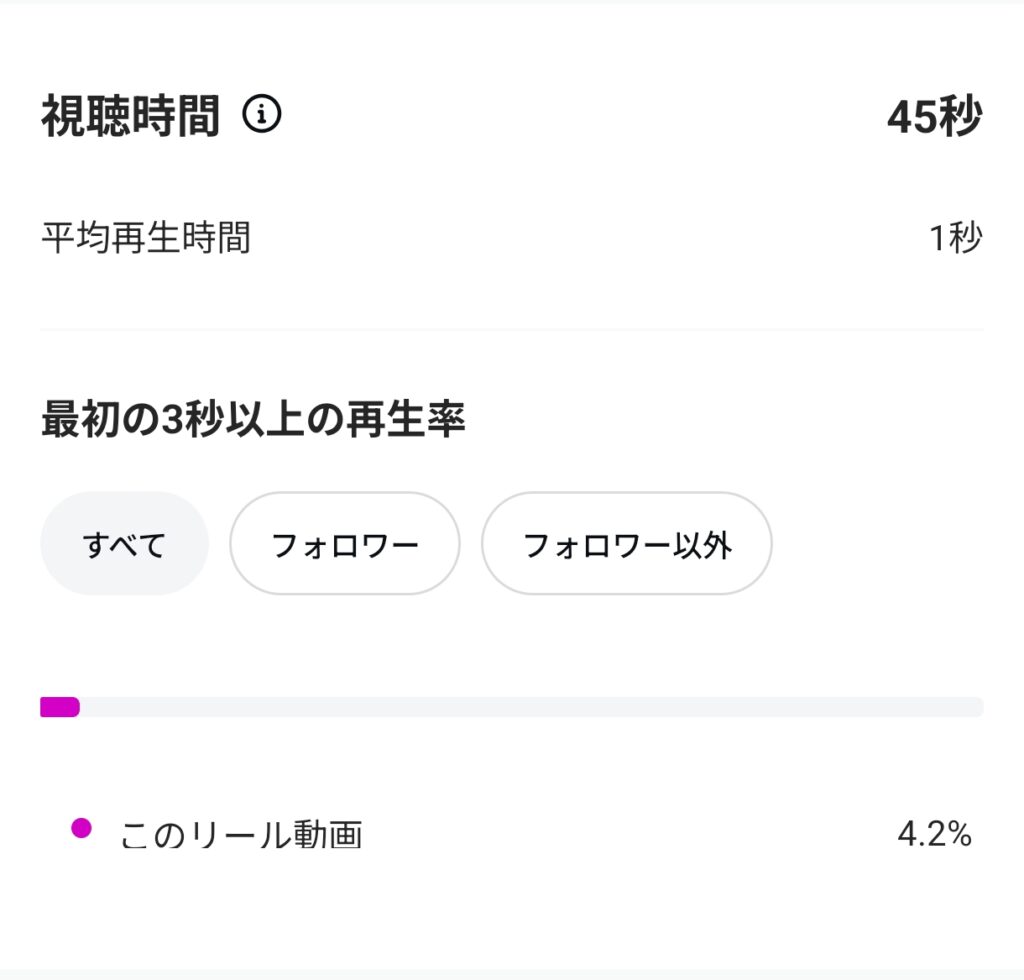Show 3-second play rate for non-followers
Screen dimensions: 1024x980
627,544
